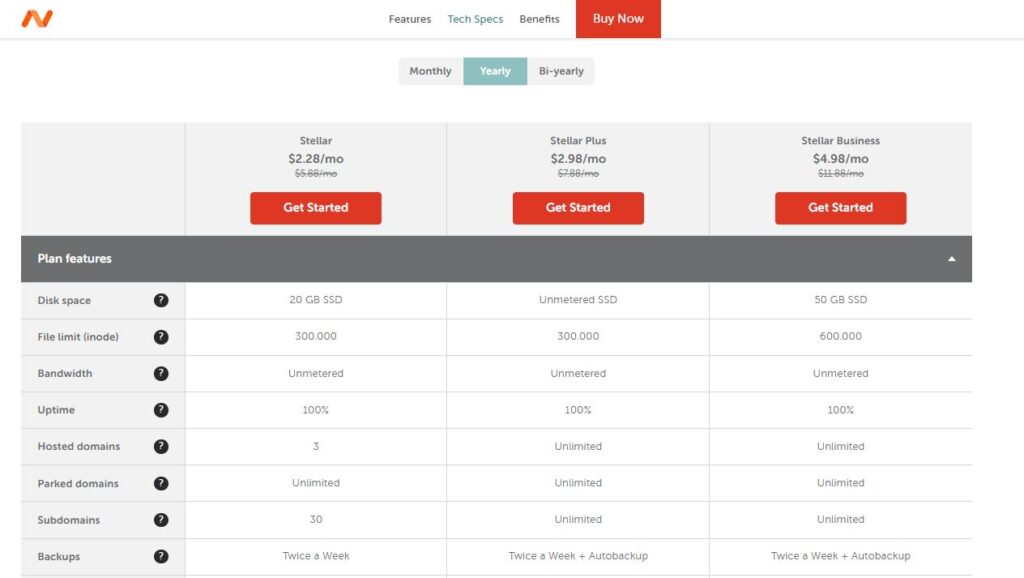Switch billing to Bi-yearly
Viewport: 1024px width, 578px height.
tap(561, 71)
